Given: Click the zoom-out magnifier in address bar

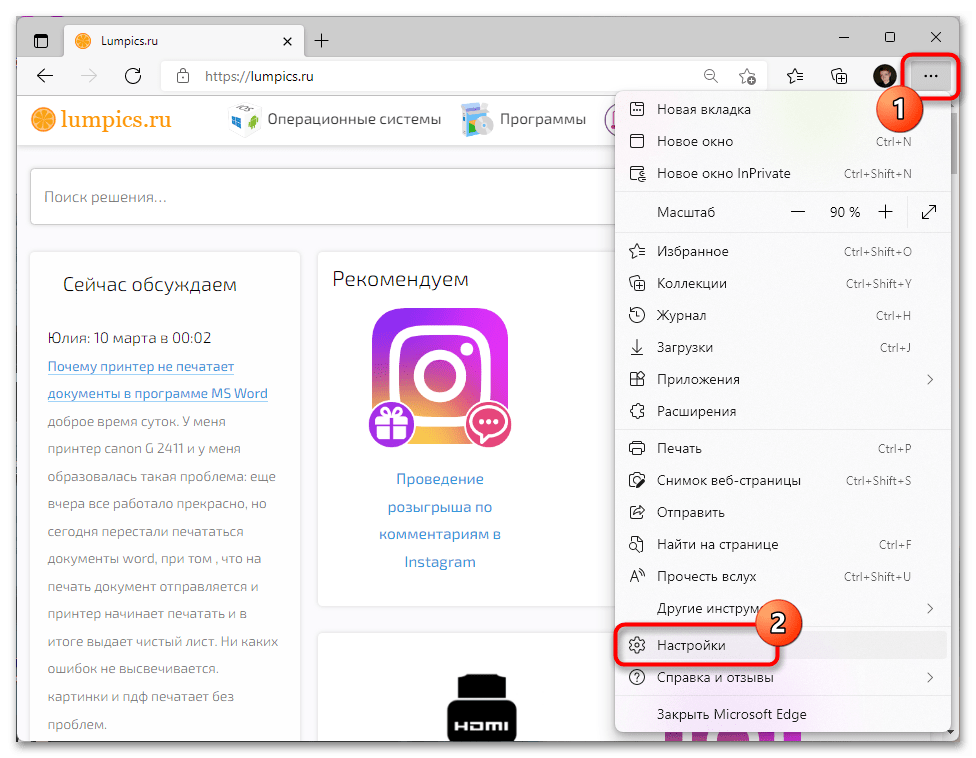Looking at the screenshot, I should [710, 76].
